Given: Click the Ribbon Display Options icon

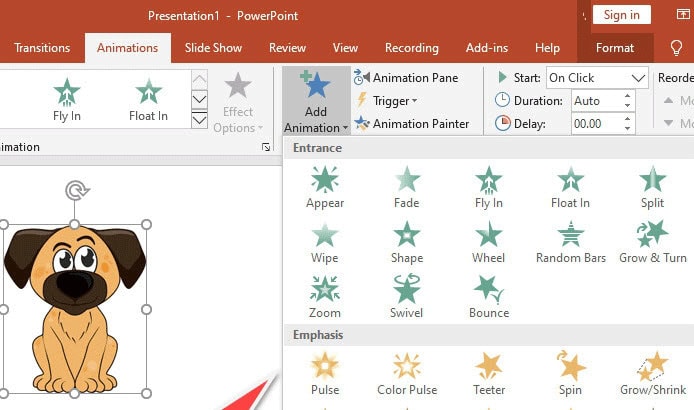Looking at the screenshot, I should tap(683, 15).
